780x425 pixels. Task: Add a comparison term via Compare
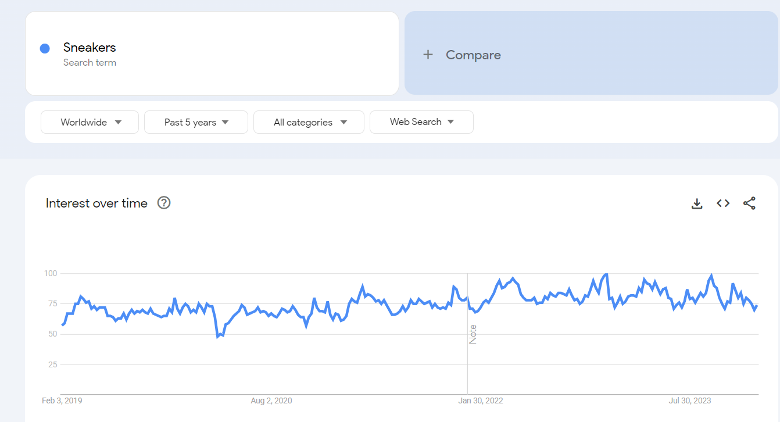pos(591,53)
